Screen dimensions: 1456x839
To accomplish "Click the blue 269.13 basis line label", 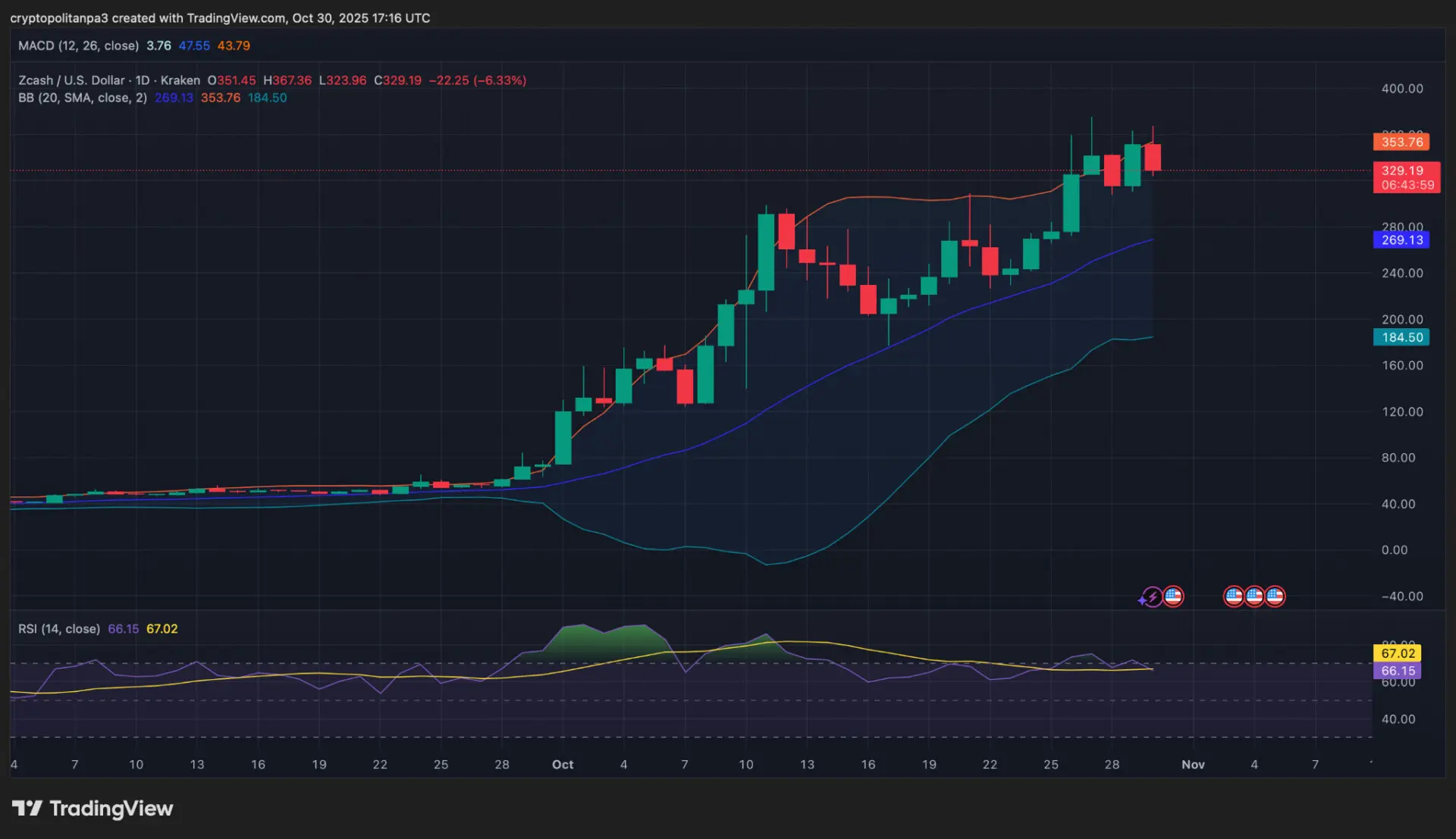I will [x=1401, y=239].
